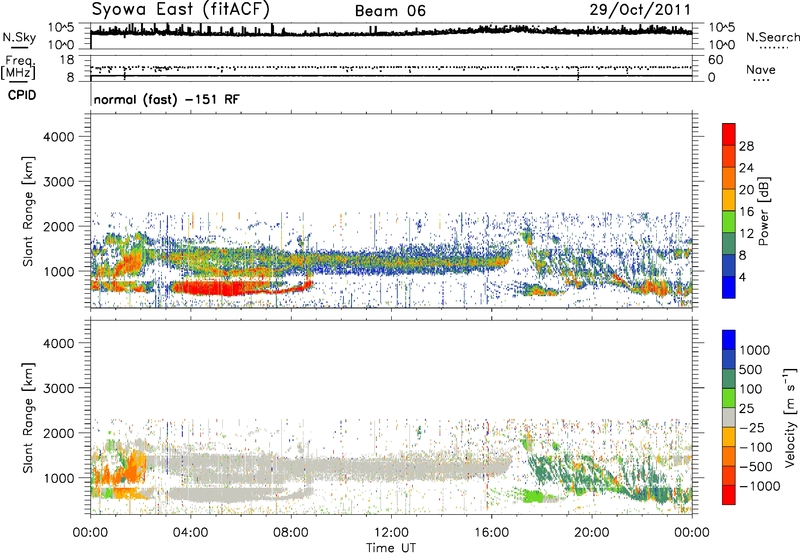Click the 'Freq. [MHz]' axis label

(x=18, y=67)
